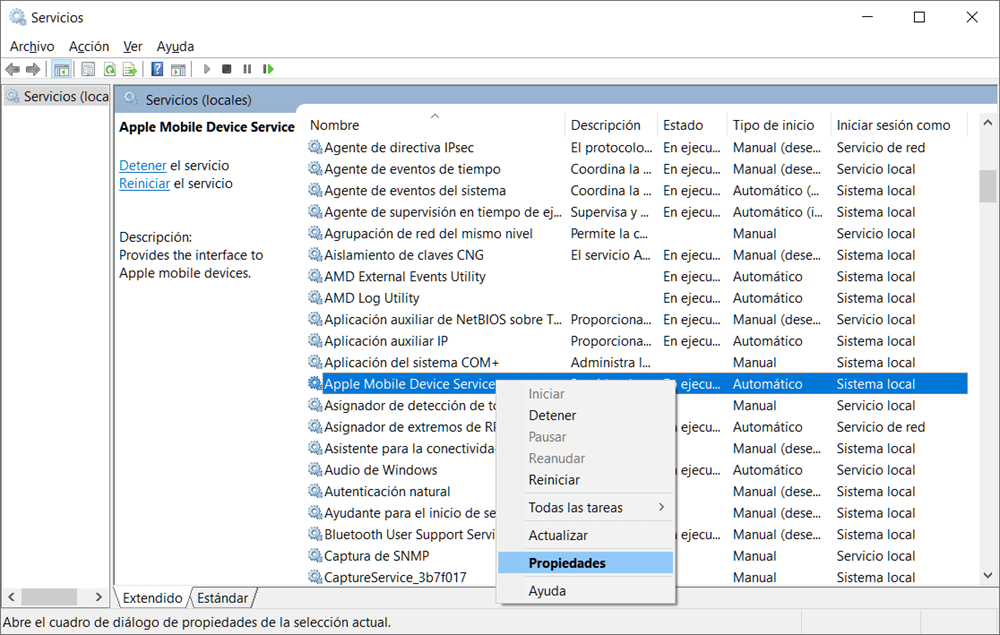Viewport: 1000px width, 635px height.
Task: Toggle the show/hide action pane icon
Action: (x=179, y=69)
